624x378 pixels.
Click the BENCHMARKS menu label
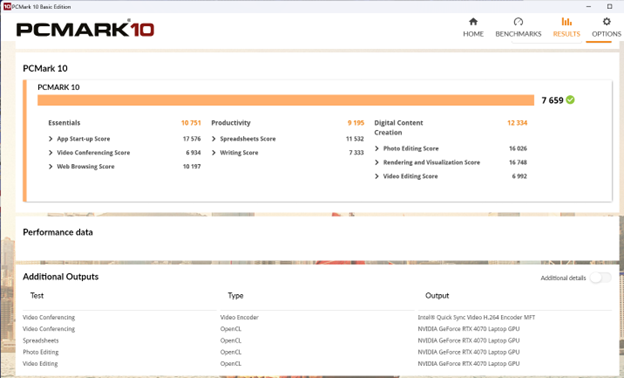518,34
